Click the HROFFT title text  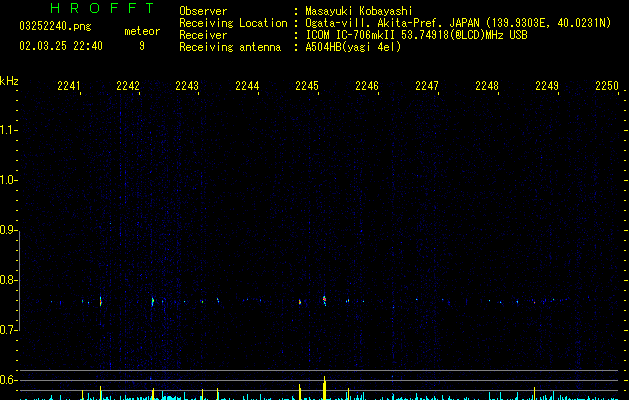point(102,8)
